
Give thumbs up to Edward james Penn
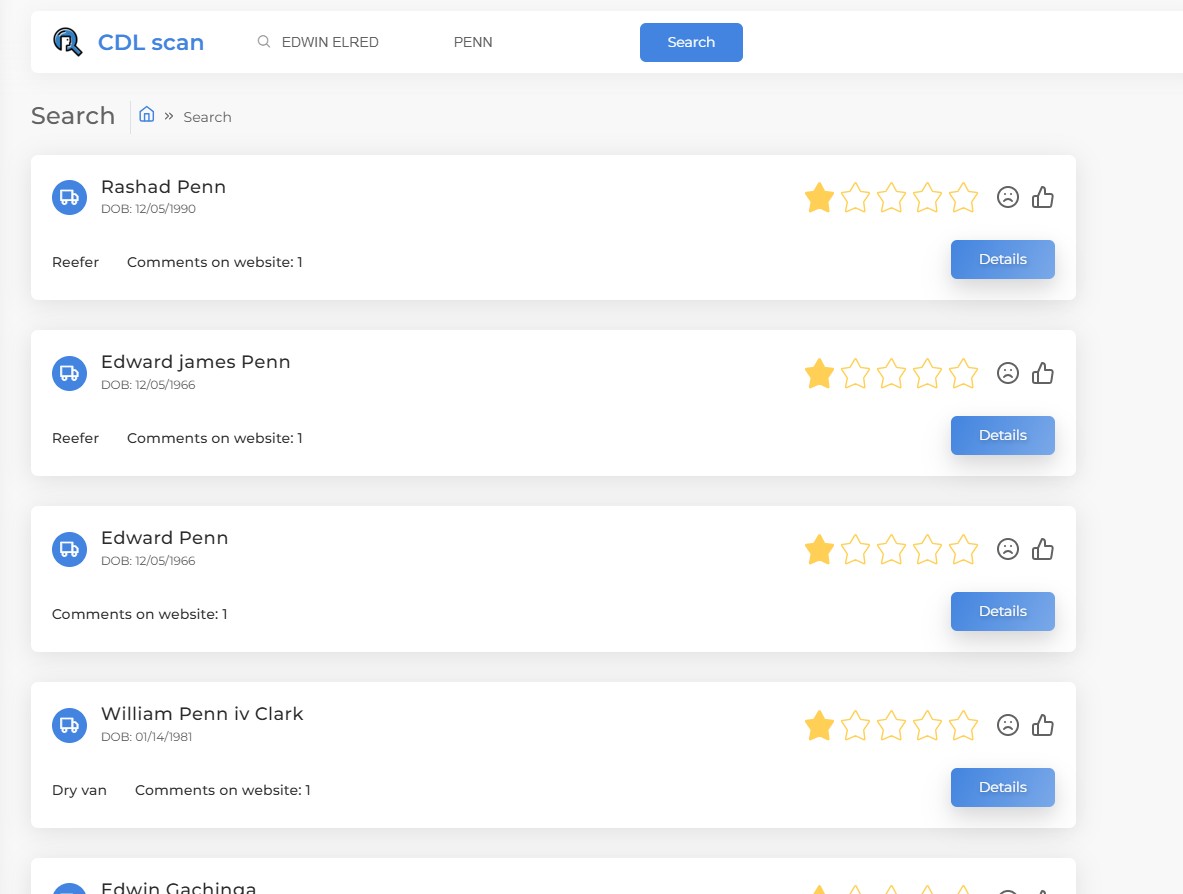point(1043,373)
